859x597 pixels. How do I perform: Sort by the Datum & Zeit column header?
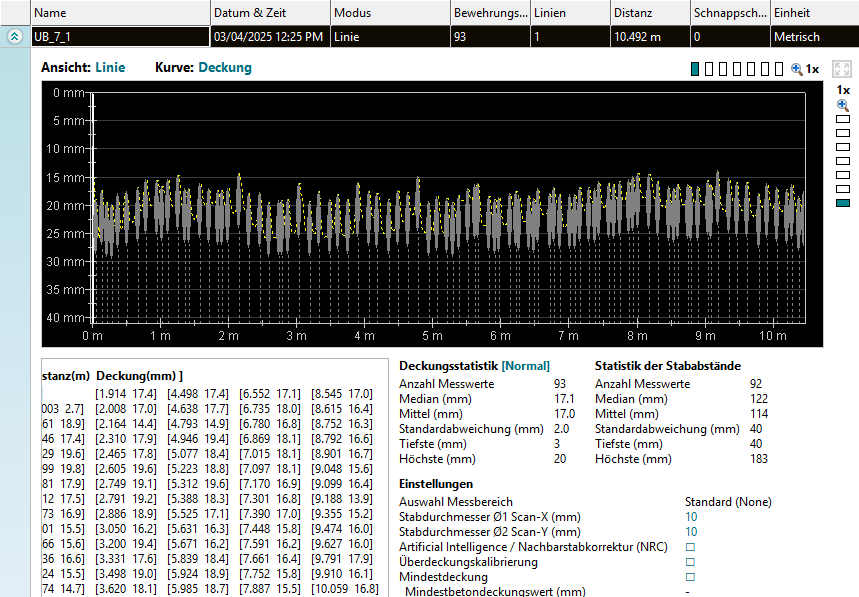(x=255, y=12)
